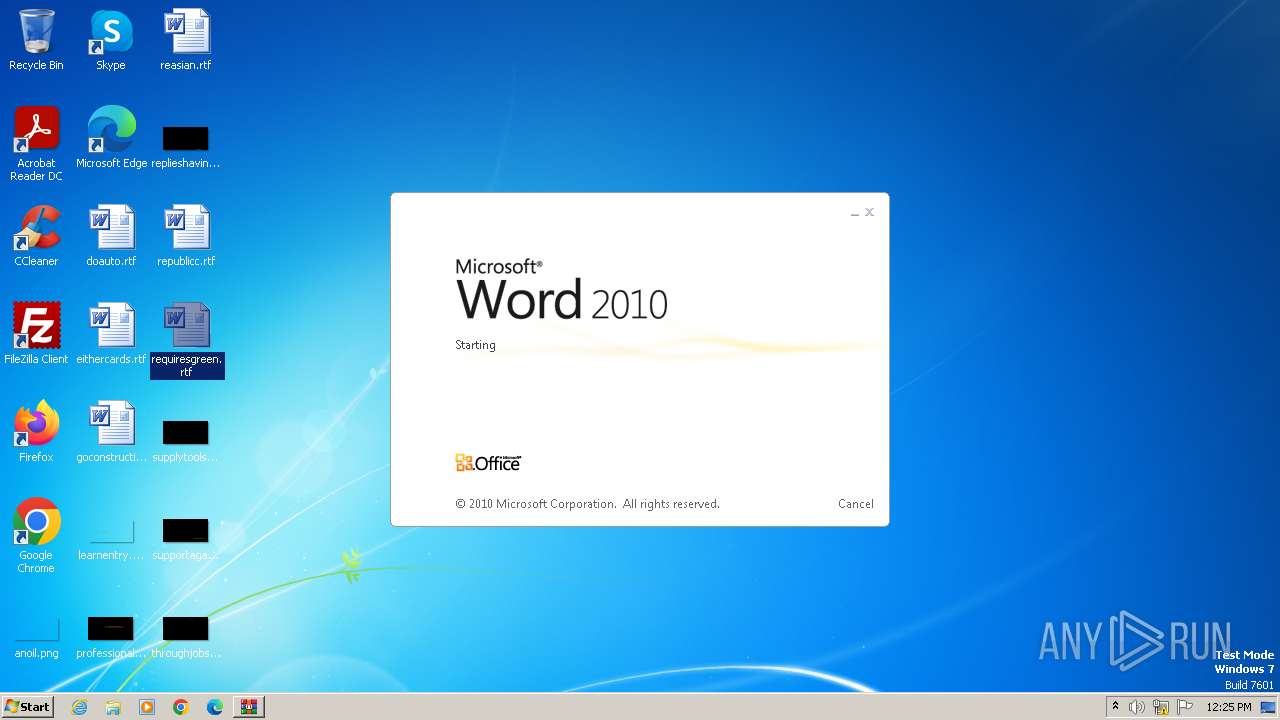Open the 12:25 PM taskbar clock
Viewport: 1280px width, 720px height.
pyautogui.click(x=1229, y=707)
